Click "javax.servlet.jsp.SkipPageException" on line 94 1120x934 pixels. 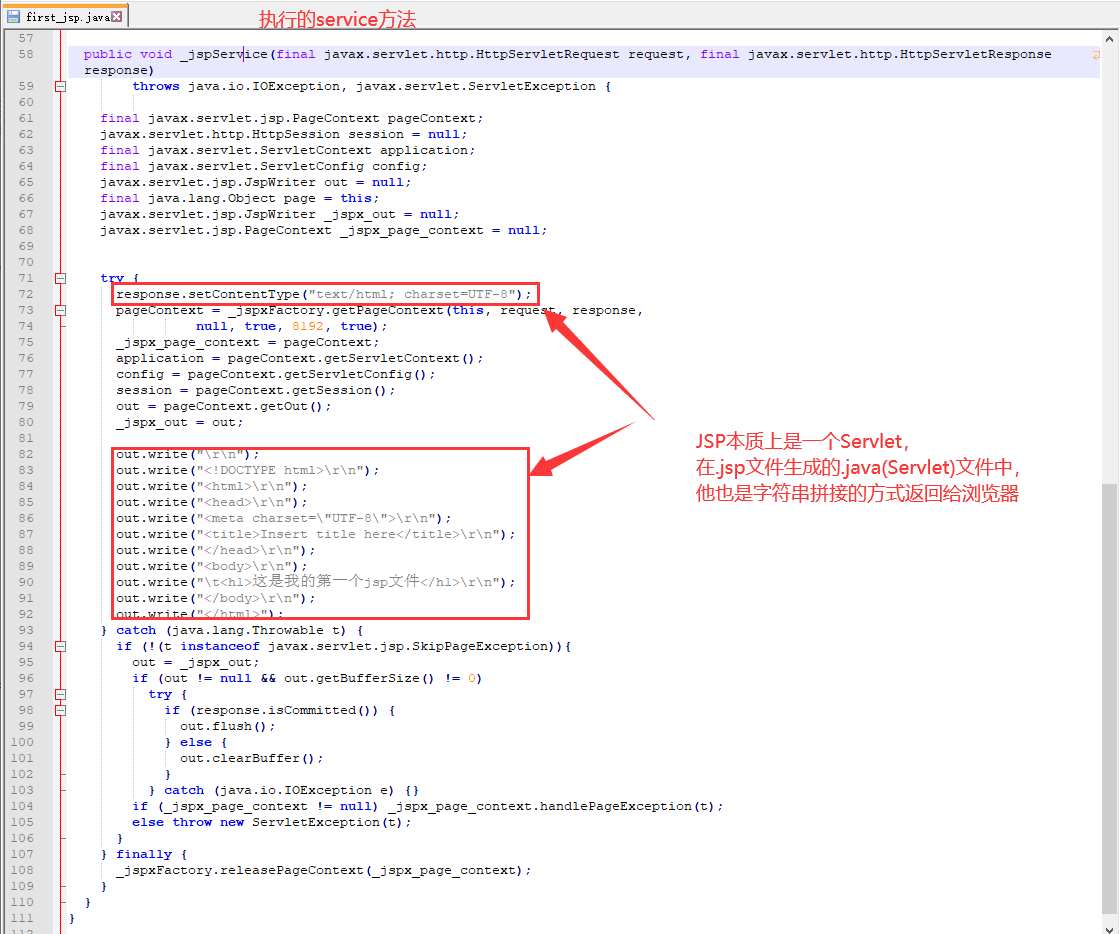tap(408, 646)
